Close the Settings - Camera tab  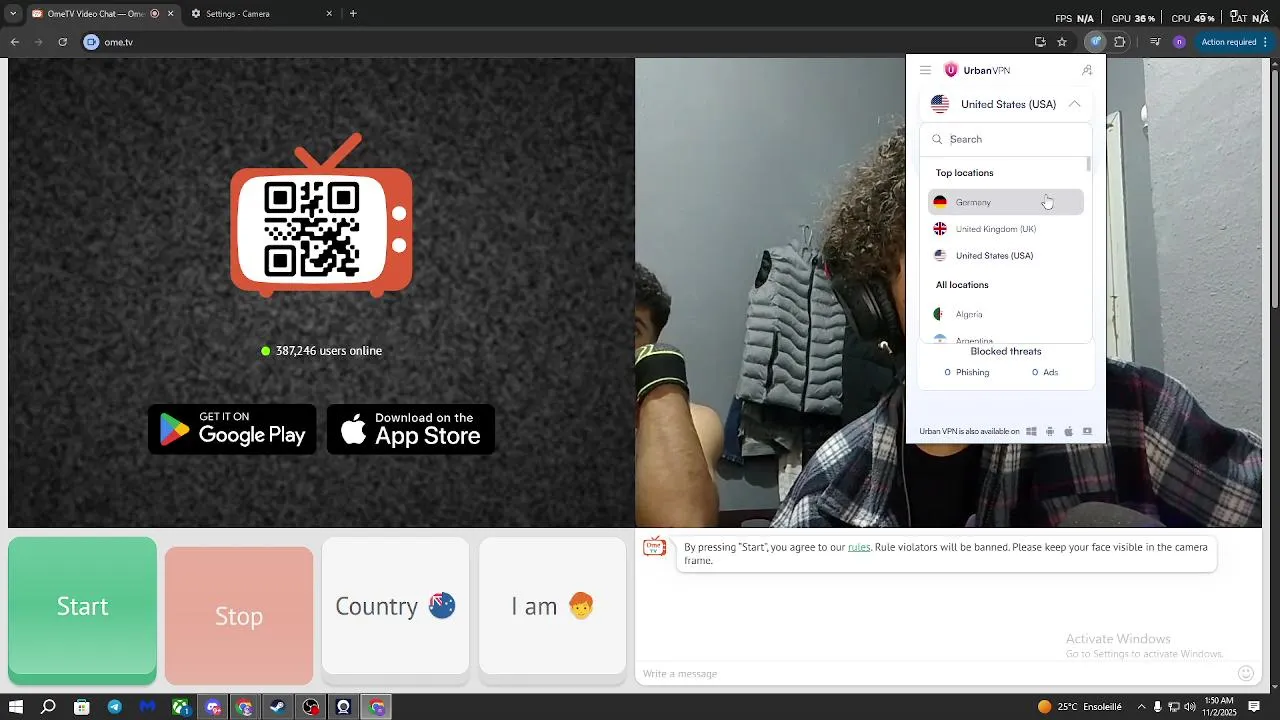point(329,14)
